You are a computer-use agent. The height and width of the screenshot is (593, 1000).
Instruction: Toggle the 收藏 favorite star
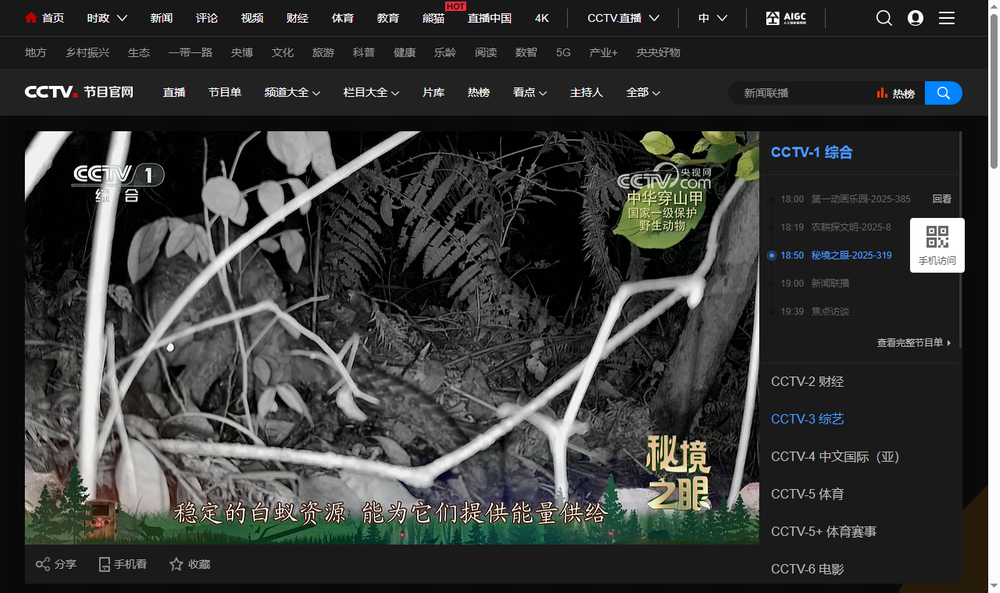[x=175, y=564]
